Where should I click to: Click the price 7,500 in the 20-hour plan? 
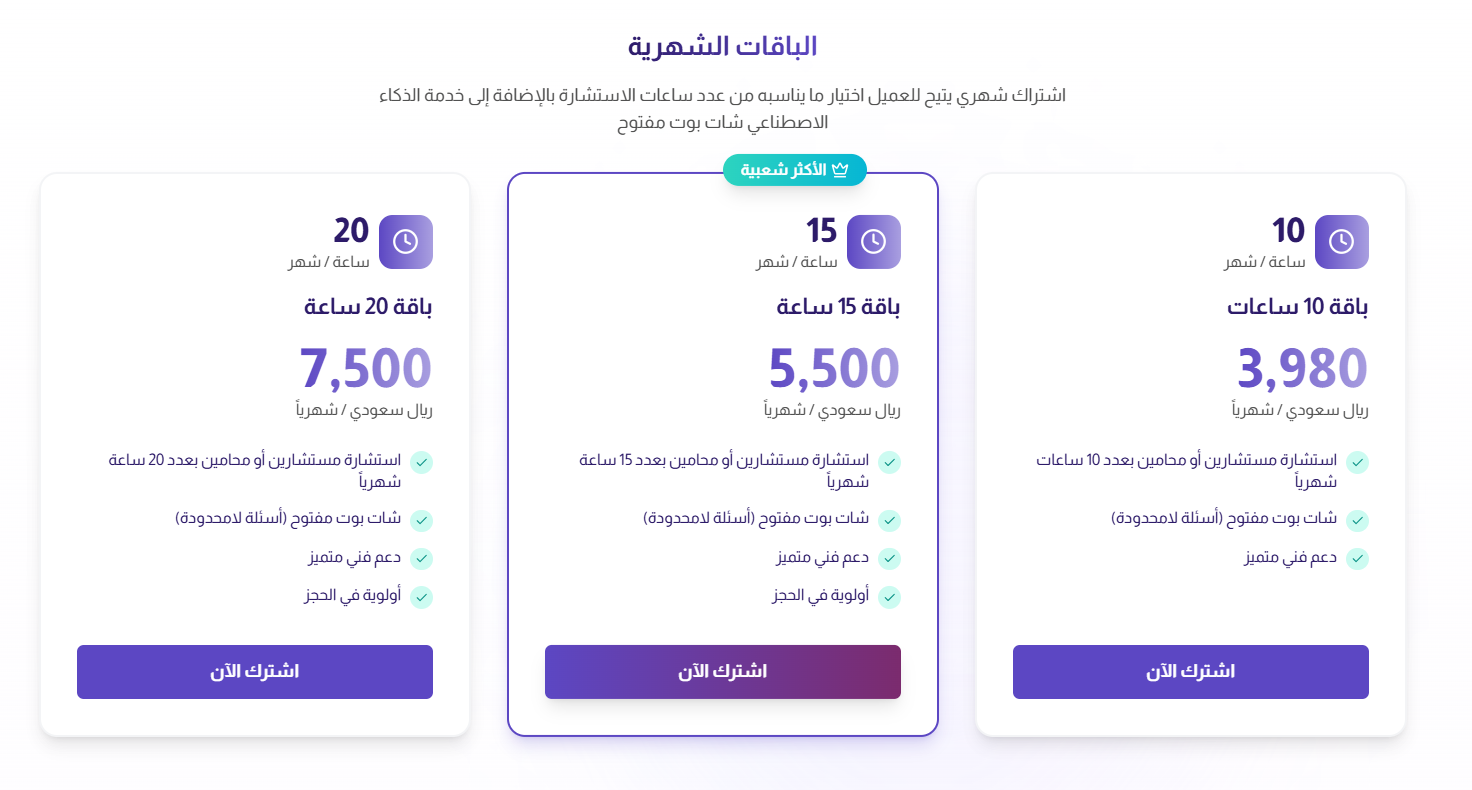point(366,368)
